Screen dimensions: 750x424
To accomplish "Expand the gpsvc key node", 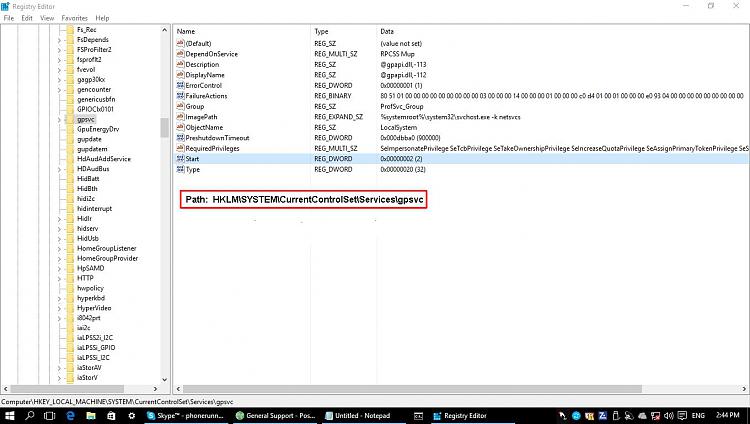I will tap(59, 120).
